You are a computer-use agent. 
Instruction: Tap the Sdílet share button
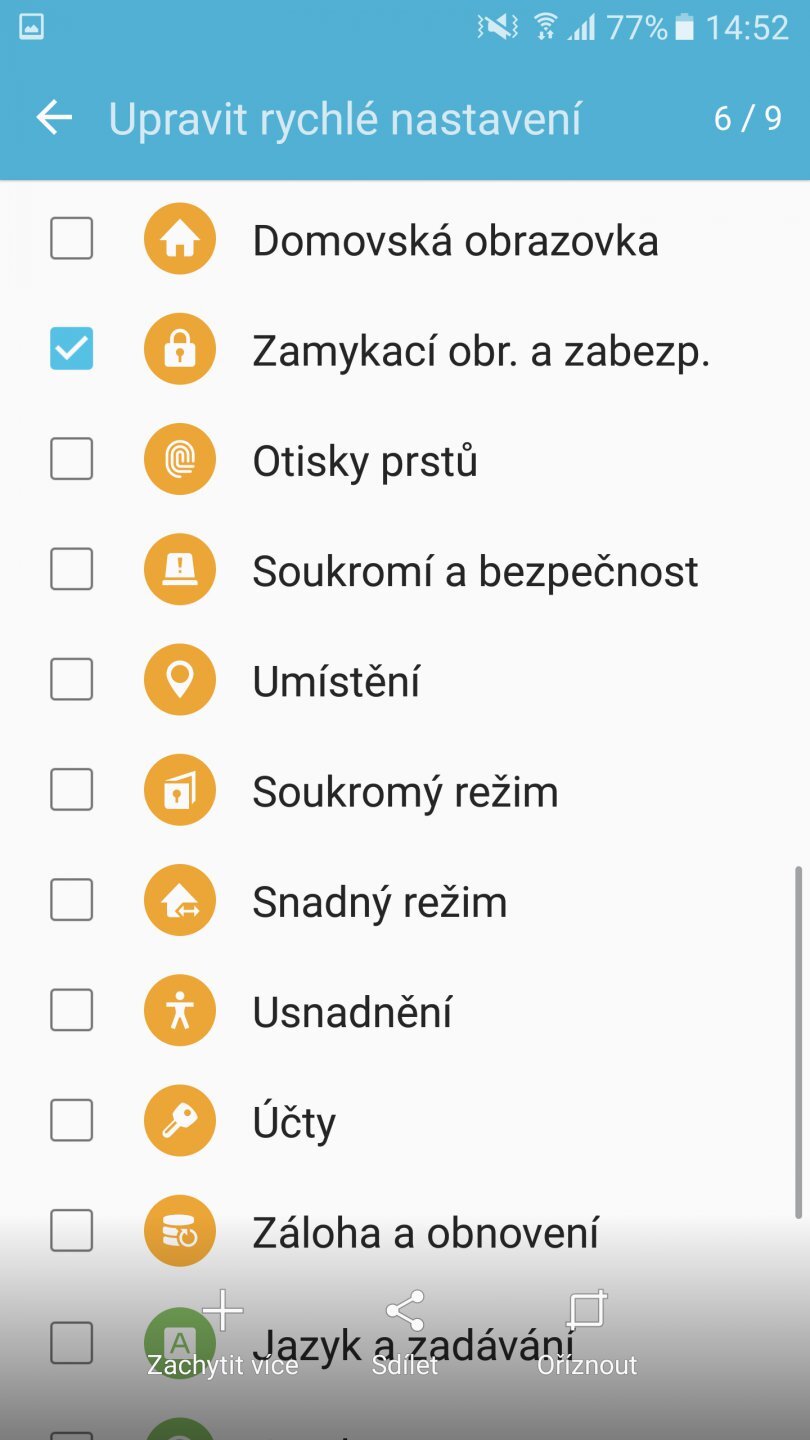click(x=405, y=1332)
